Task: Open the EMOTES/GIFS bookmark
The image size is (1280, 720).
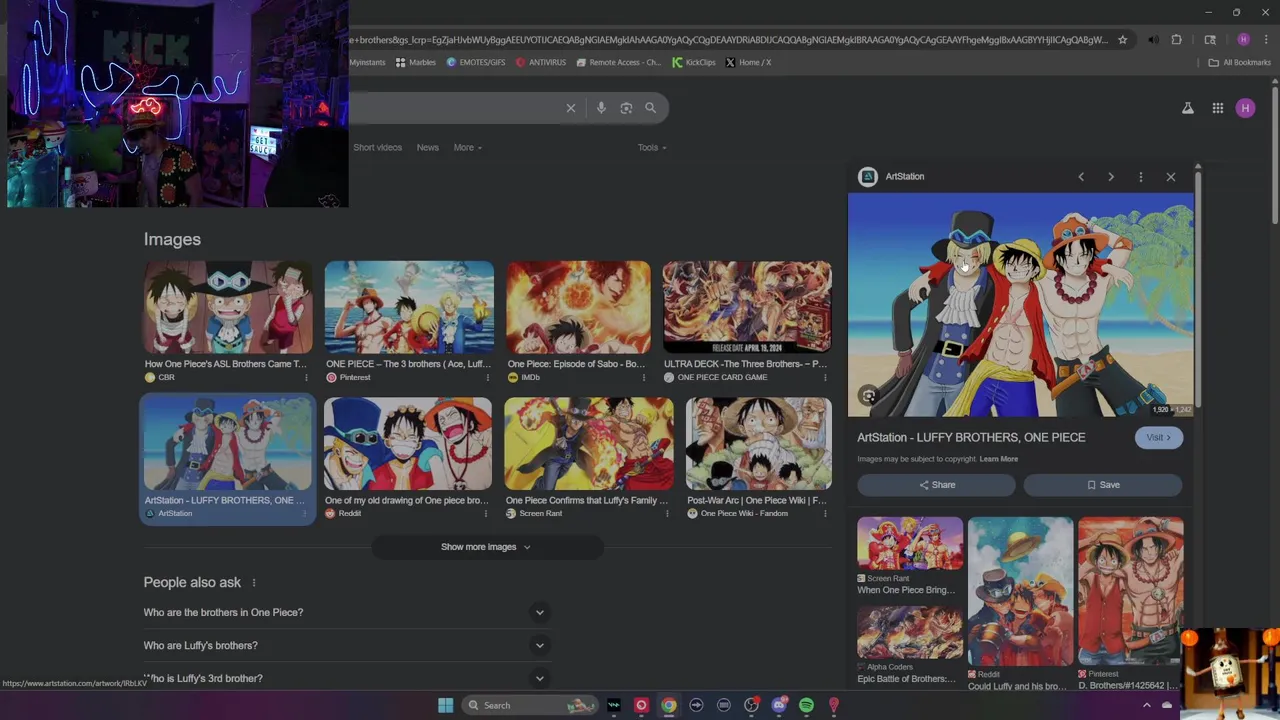Action: (x=476, y=62)
